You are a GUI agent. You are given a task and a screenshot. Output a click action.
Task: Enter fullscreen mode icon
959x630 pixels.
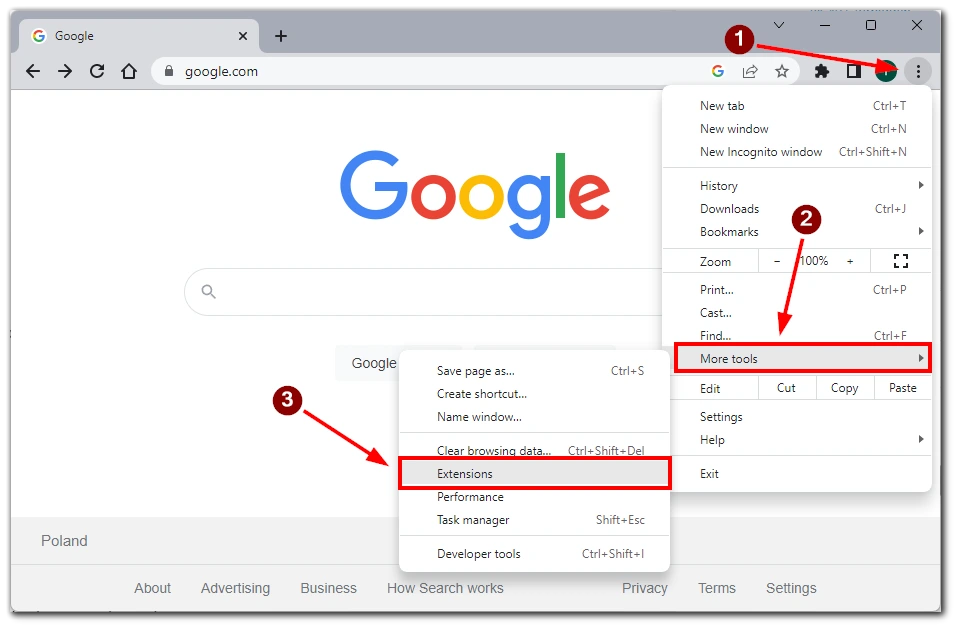[x=900, y=261]
